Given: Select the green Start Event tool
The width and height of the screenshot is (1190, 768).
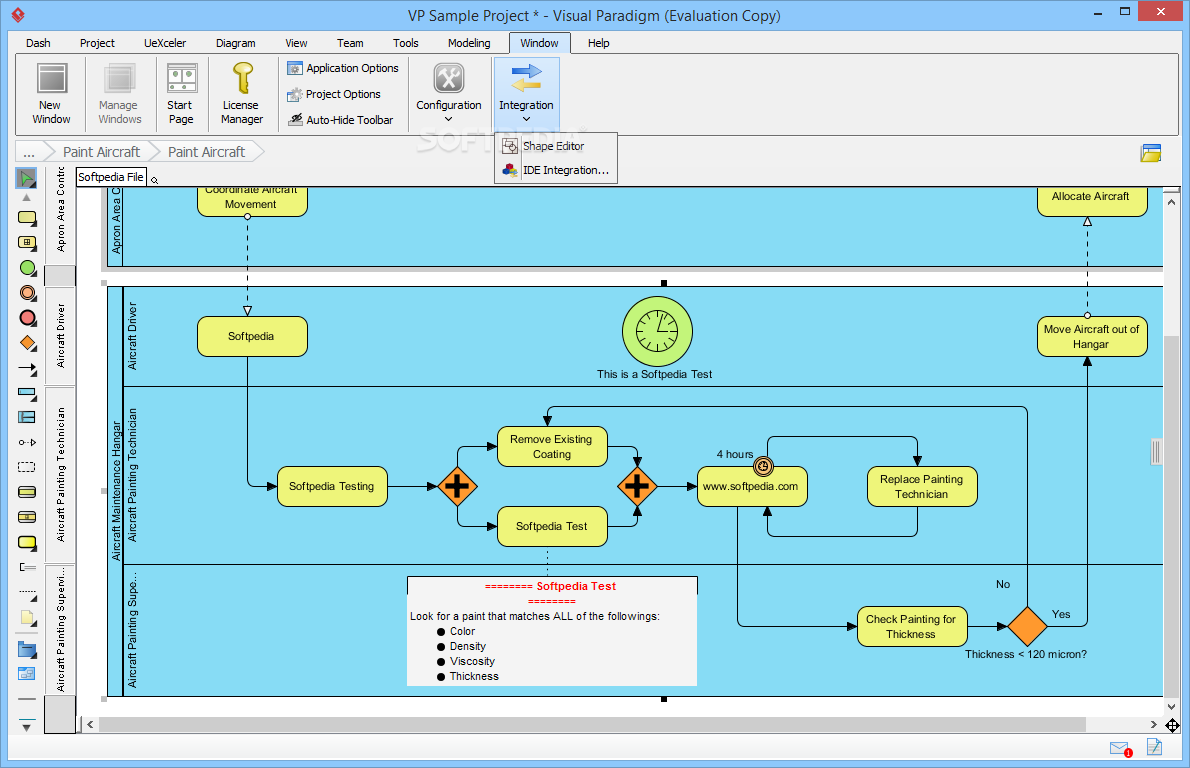Looking at the screenshot, I should point(27,268).
